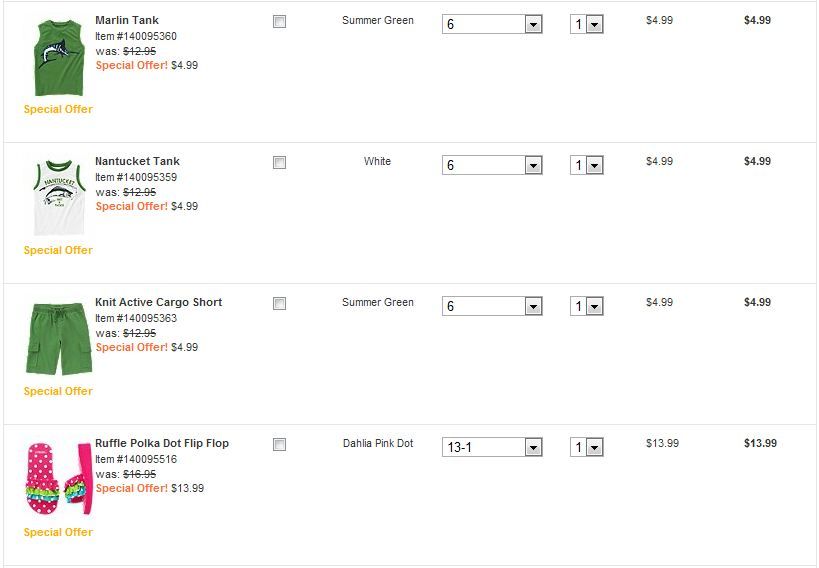This screenshot has height=568, width=819.
Task: Change quantity for Nantucket Tank
Action: click(x=587, y=165)
